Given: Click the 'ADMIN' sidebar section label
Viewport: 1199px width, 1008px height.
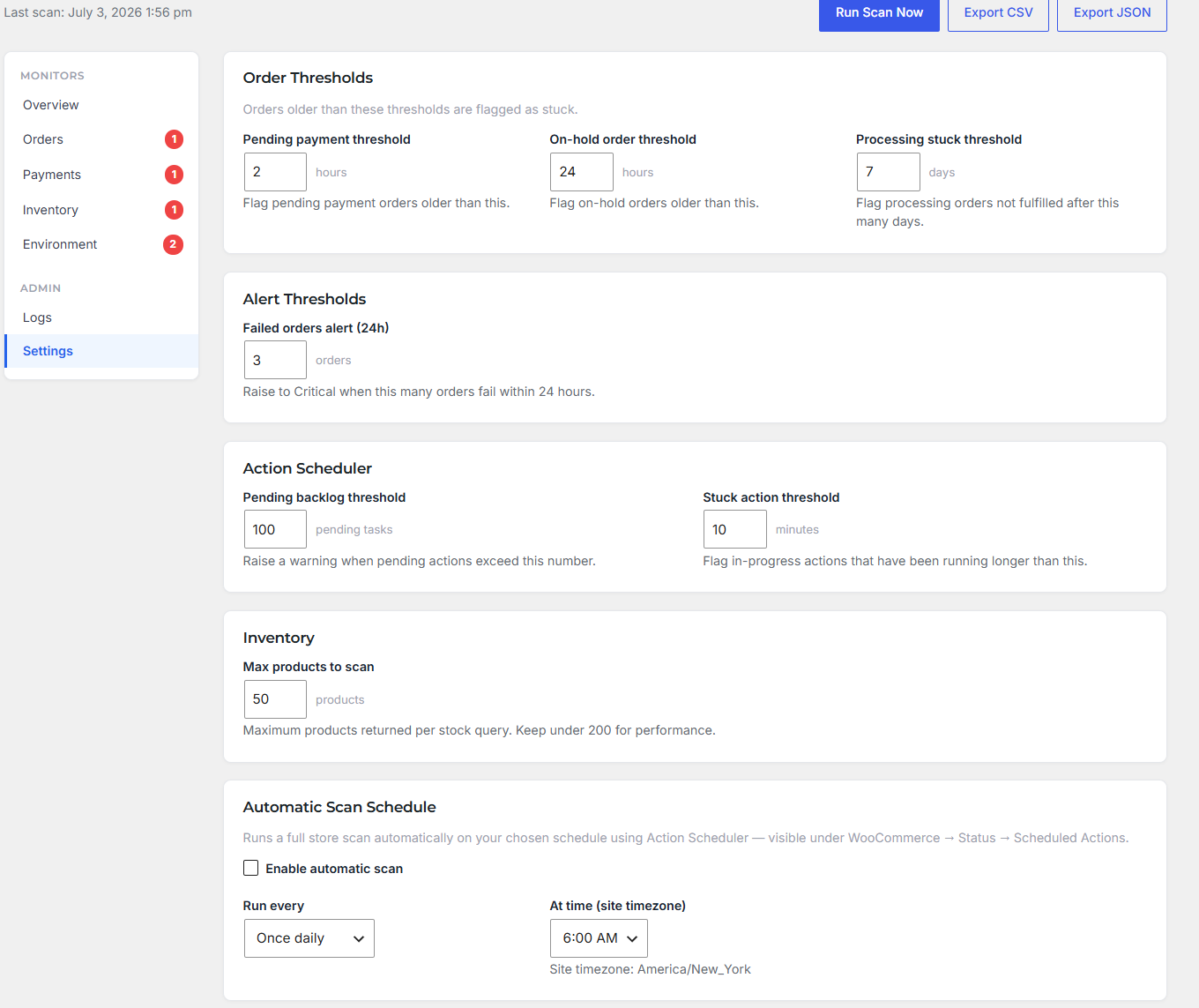Looking at the screenshot, I should point(41,288).
